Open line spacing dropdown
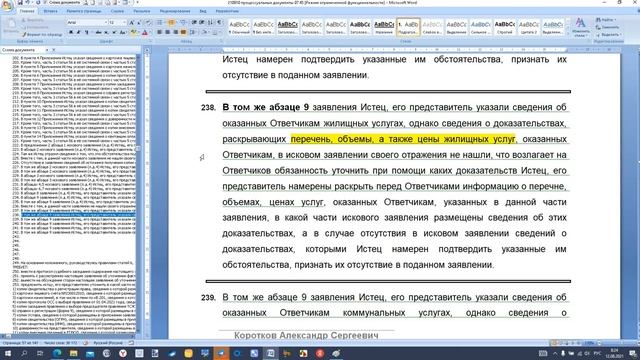Image resolution: width=640 pixels, height=360 pixels. coord(193,32)
